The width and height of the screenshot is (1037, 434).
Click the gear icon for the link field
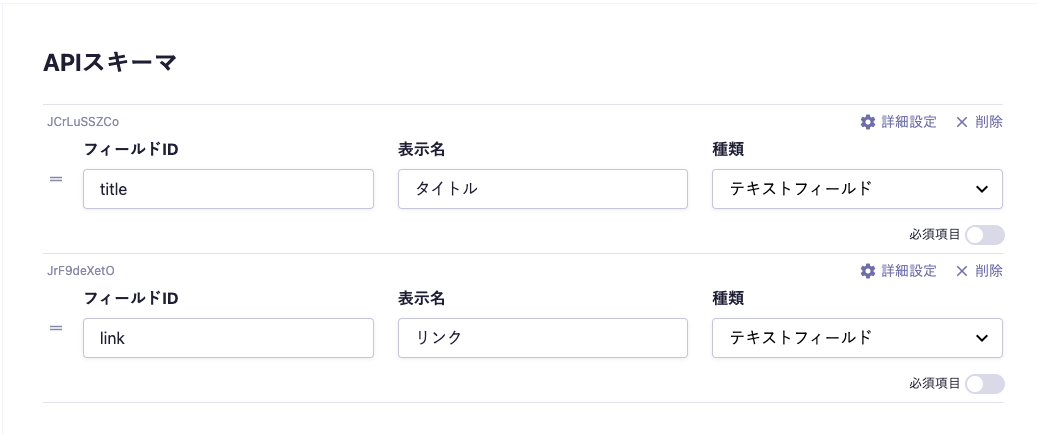(867, 271)
